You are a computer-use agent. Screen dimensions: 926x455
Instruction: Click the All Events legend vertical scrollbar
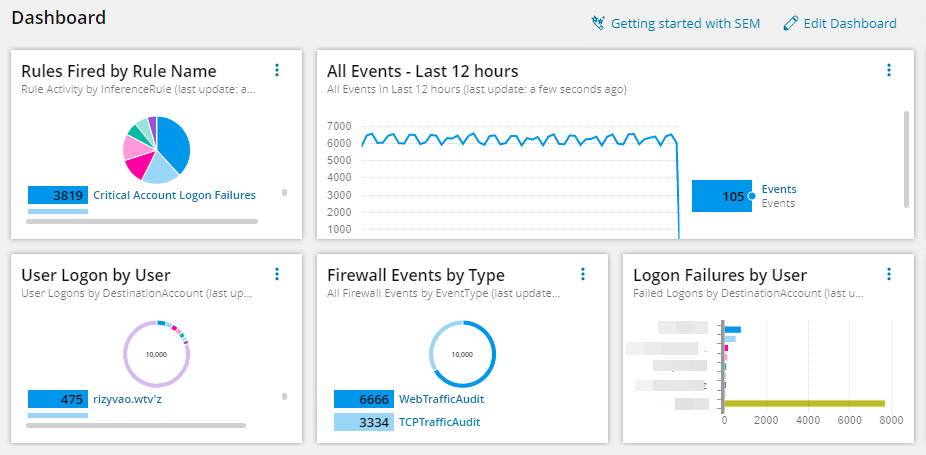(x=907, y=158)
